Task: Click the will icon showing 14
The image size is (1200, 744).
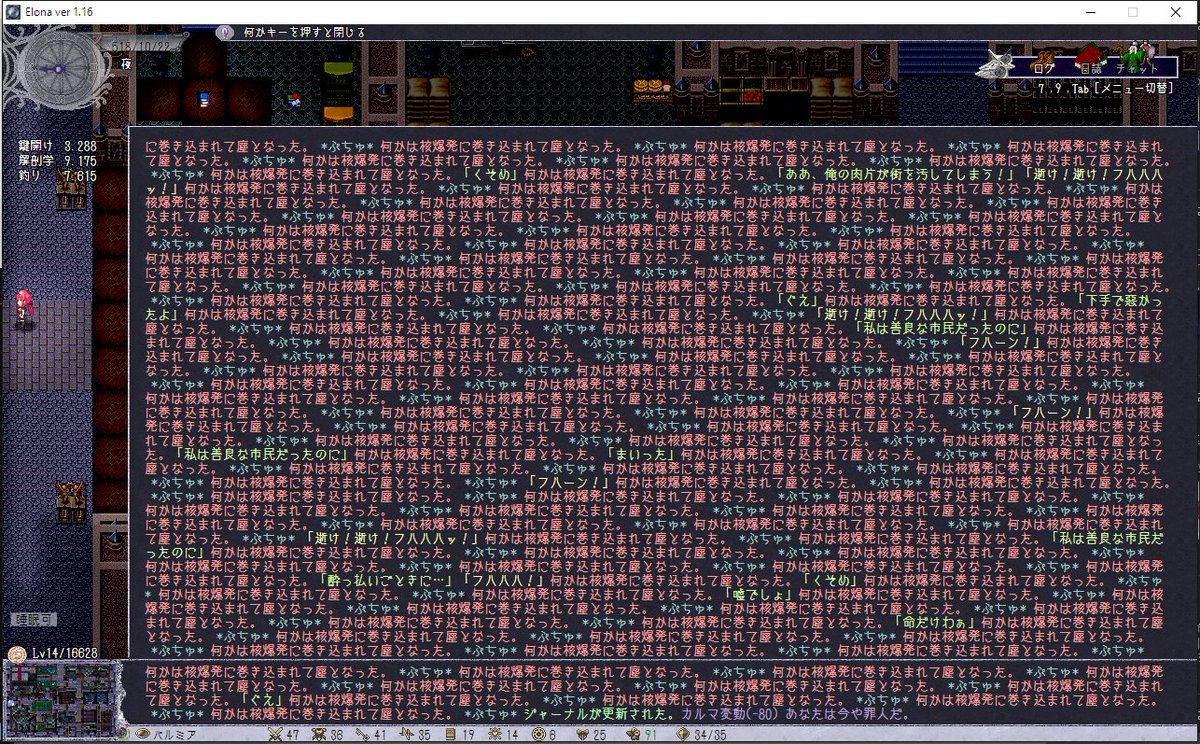Action: (493, 735)
